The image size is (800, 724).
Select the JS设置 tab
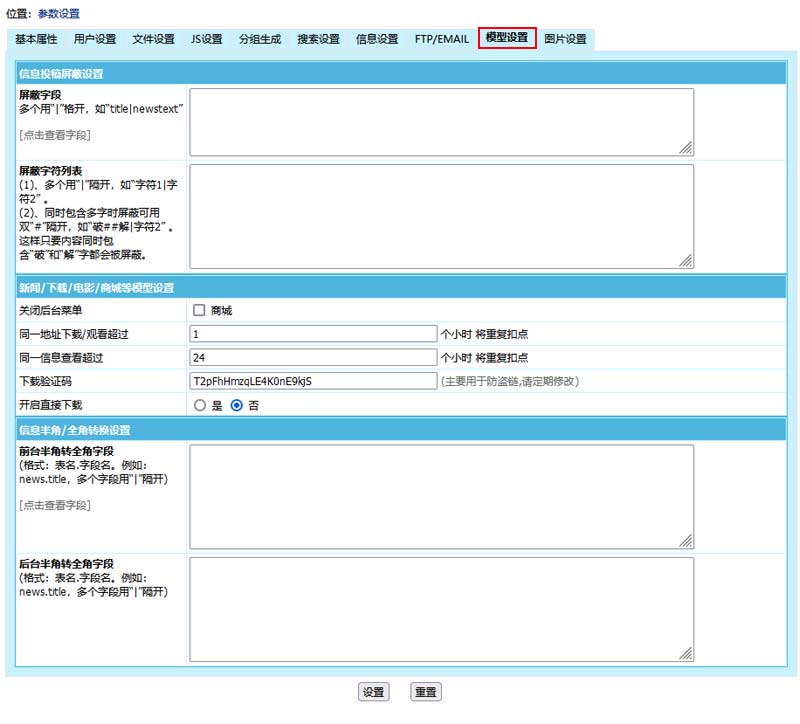click(x=206, y=39)
